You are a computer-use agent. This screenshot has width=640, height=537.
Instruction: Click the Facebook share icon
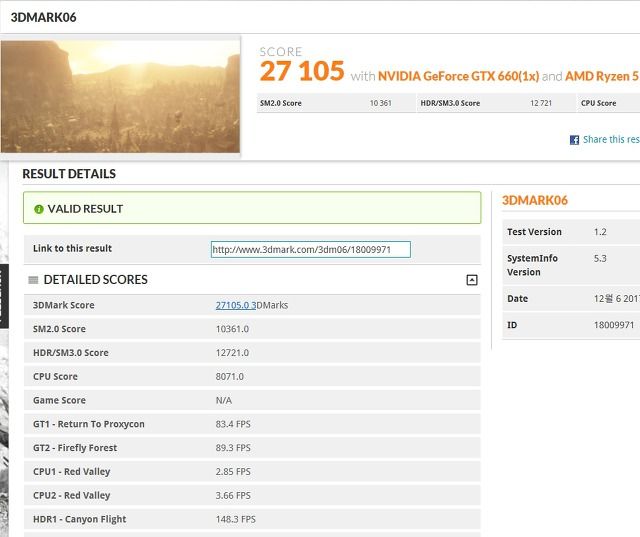(x=574, y=140)
